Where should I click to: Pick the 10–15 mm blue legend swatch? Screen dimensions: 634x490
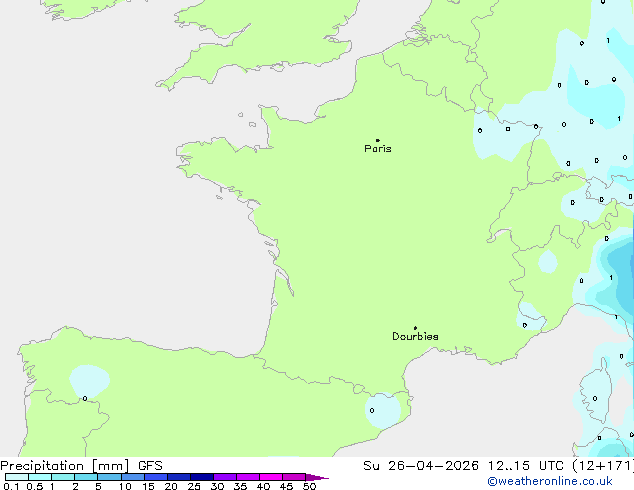pos(133,477)
